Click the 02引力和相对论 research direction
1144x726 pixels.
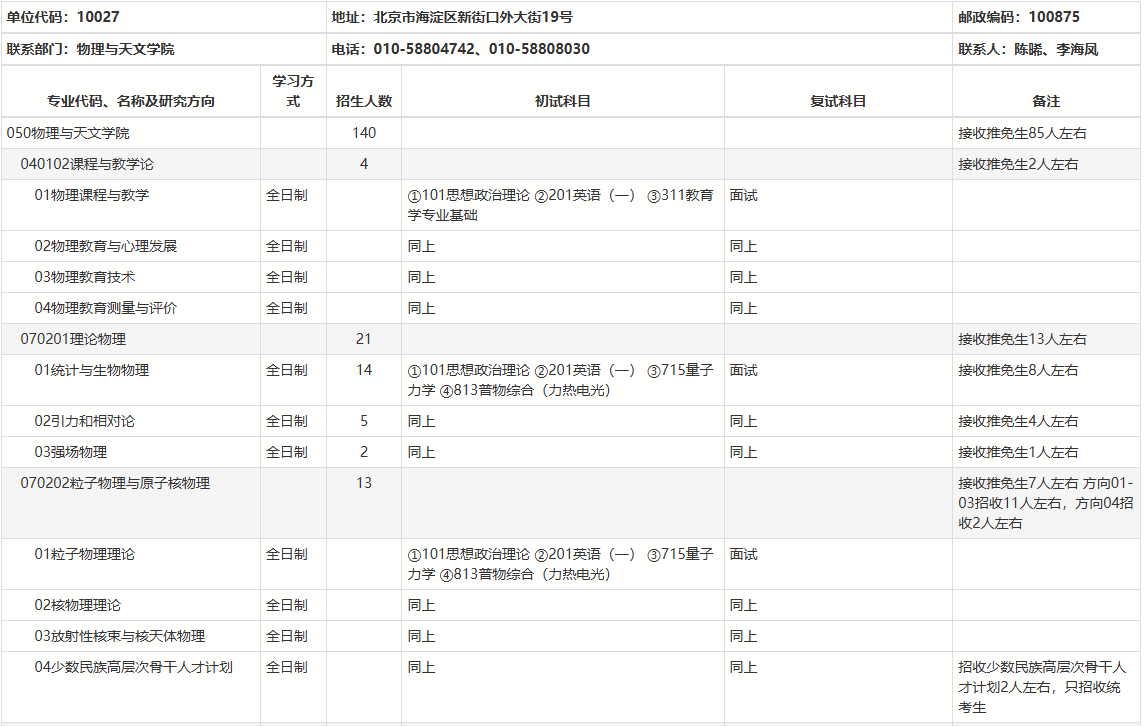85,421
